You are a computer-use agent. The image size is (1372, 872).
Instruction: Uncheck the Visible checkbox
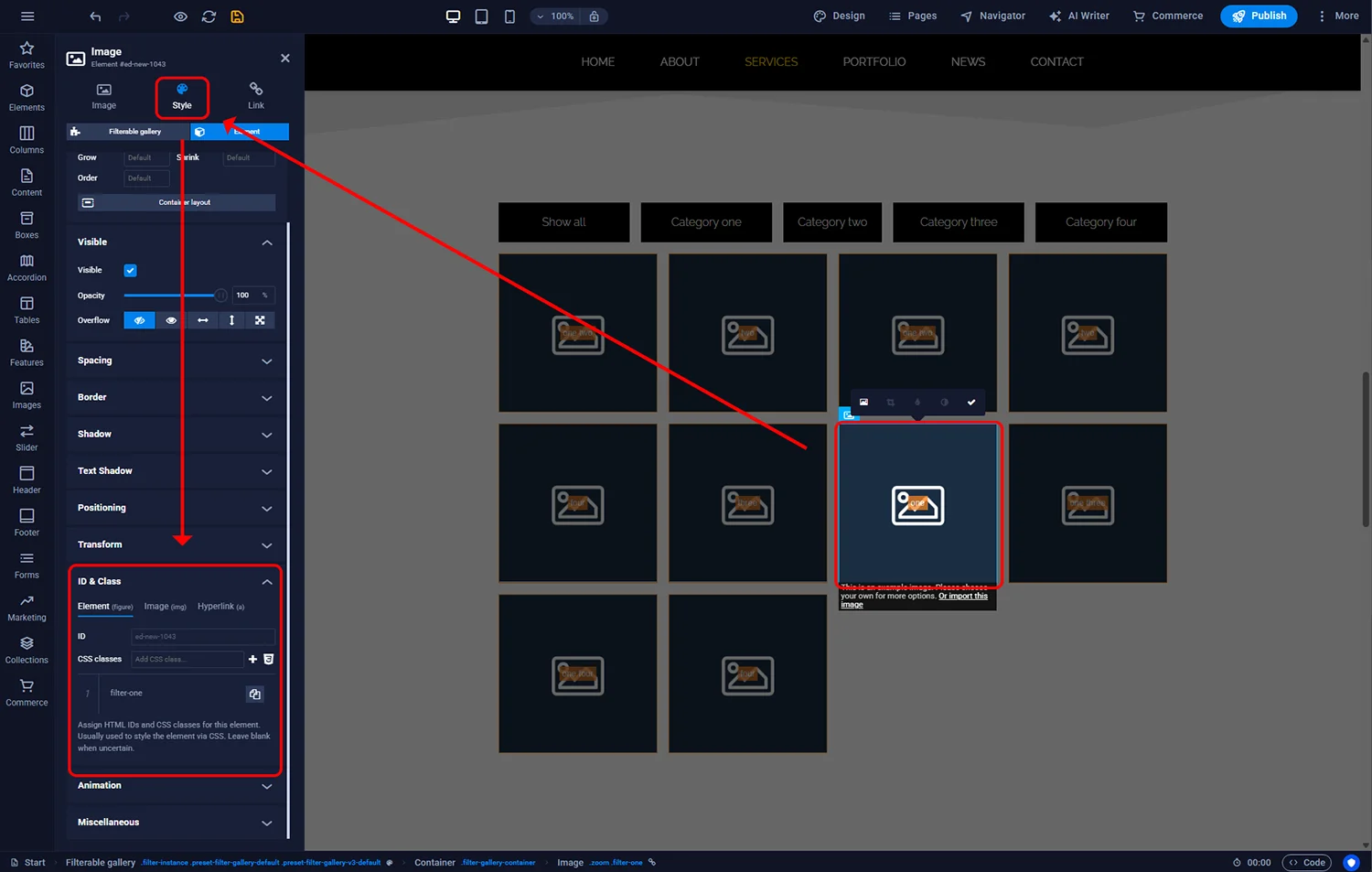[130, 270]
